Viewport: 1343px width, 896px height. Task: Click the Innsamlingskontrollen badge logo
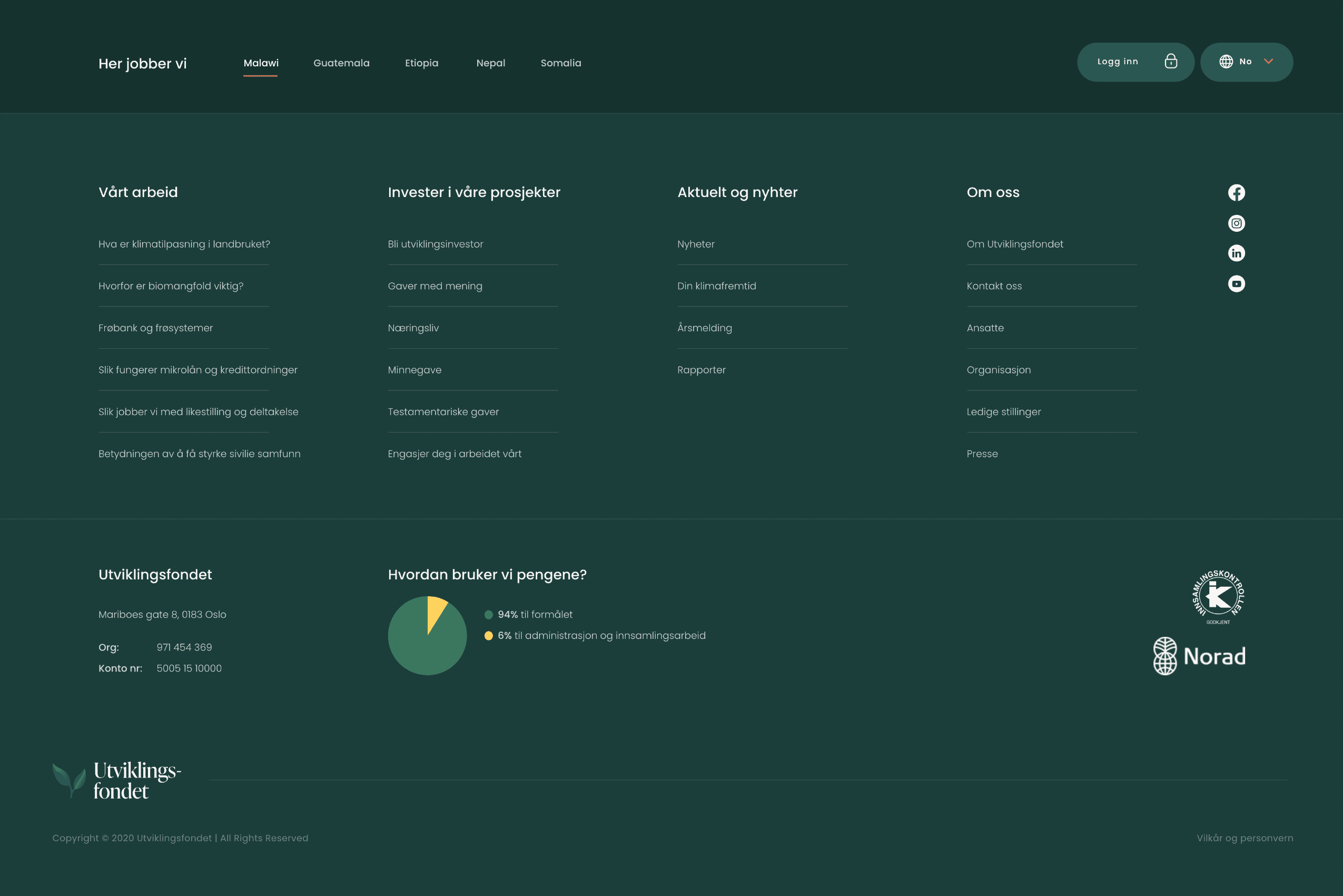coord(1218,596)
